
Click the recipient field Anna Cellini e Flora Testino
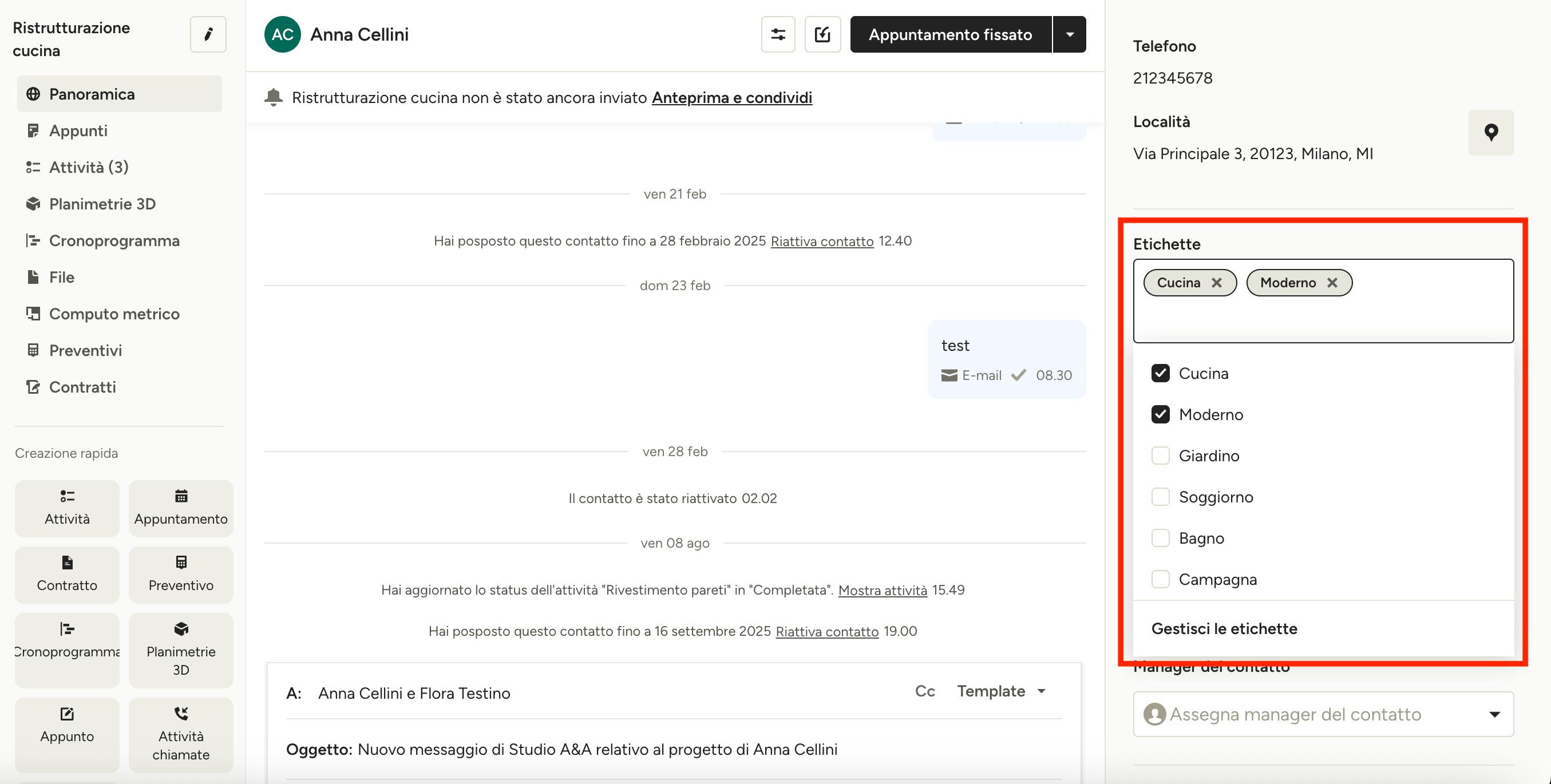coord(414,693)
